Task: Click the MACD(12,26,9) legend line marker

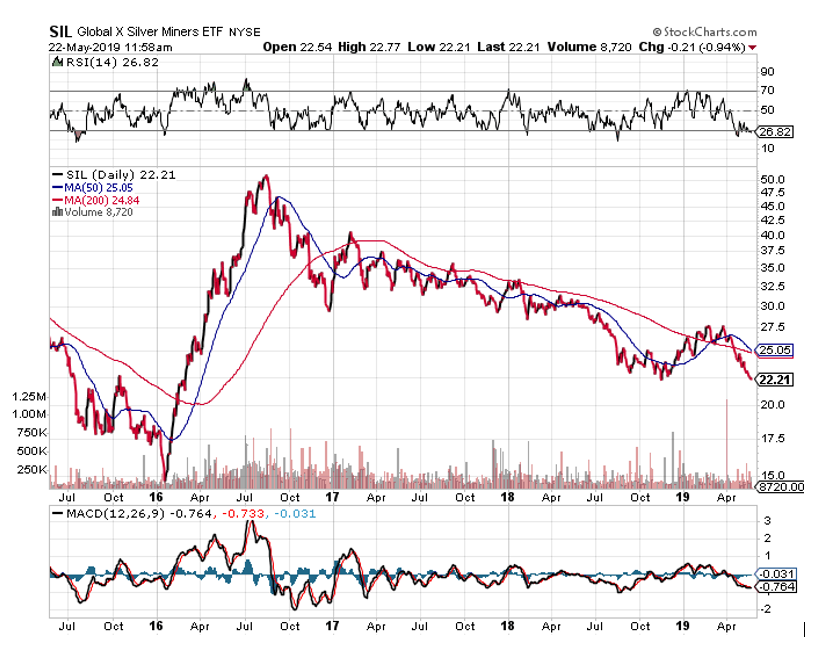Action: coord(55,515)
